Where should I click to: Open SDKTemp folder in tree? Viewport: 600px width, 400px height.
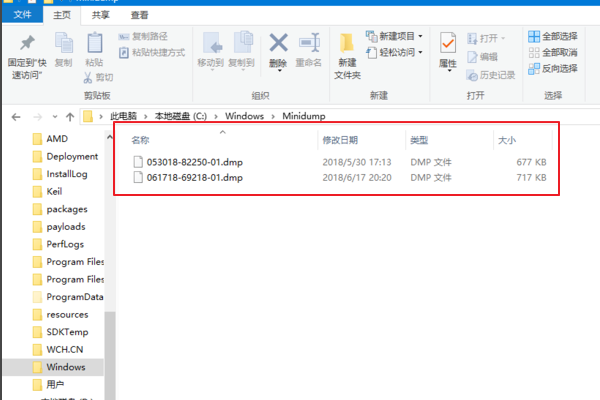point(67,332)
